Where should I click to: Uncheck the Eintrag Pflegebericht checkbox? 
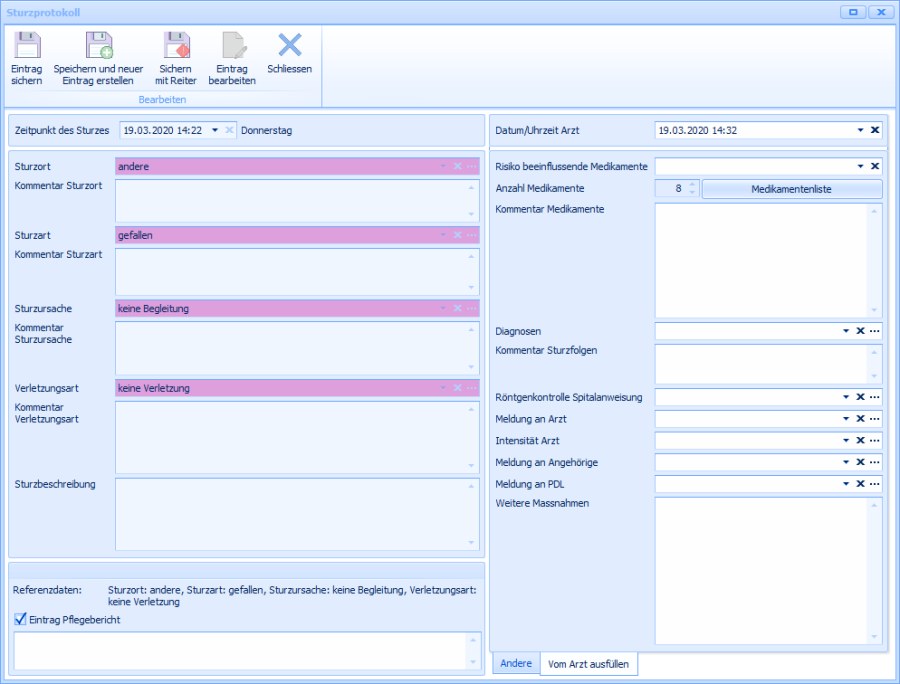tap(21, 619)
